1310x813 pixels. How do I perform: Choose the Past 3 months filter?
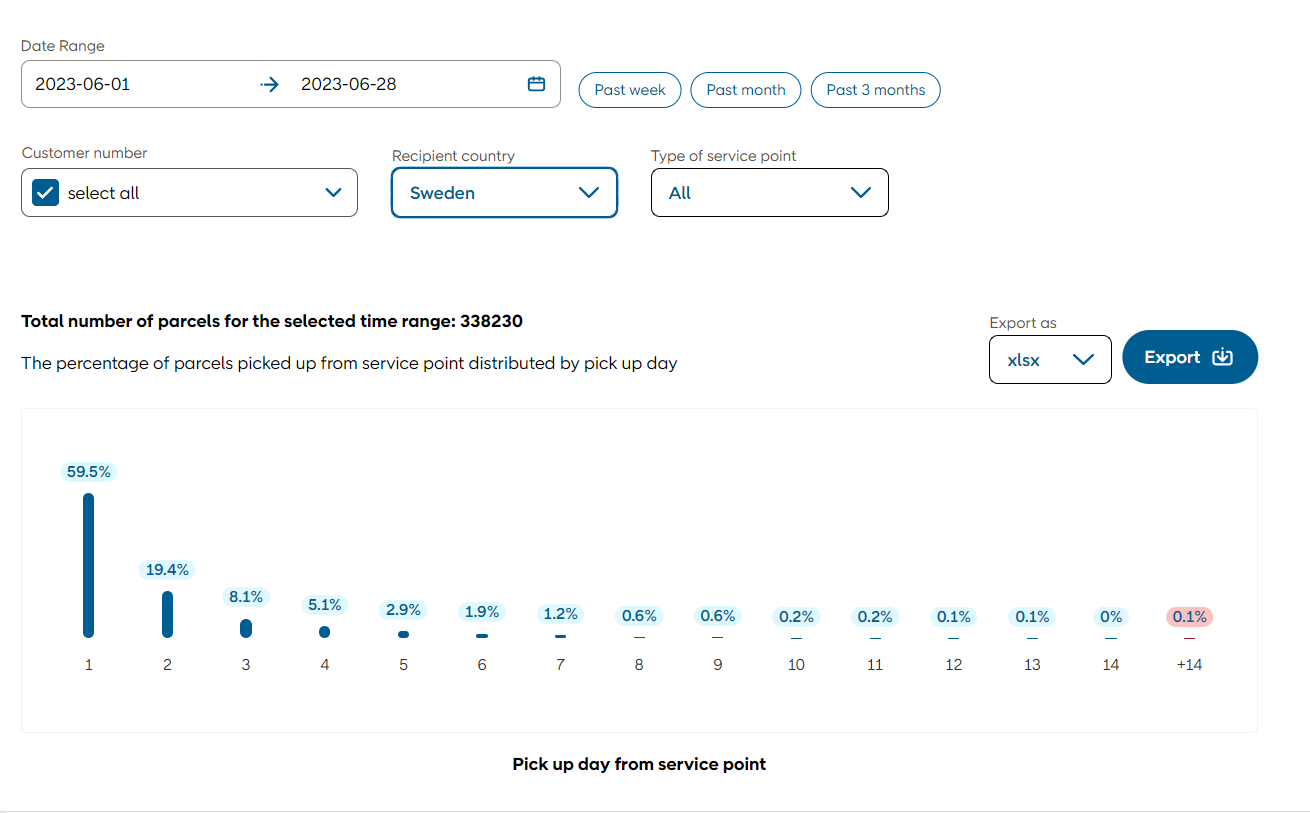point(875,90)
